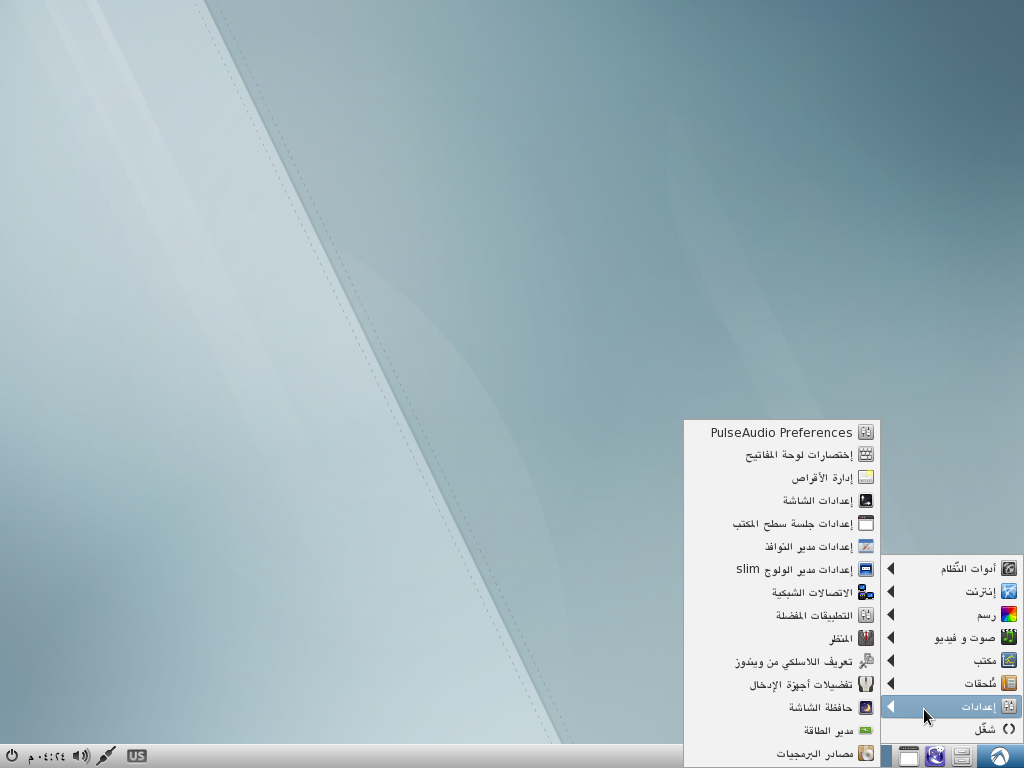Switch keyboard layout US indicator
1024x768 pixels.
coord(136,756)
